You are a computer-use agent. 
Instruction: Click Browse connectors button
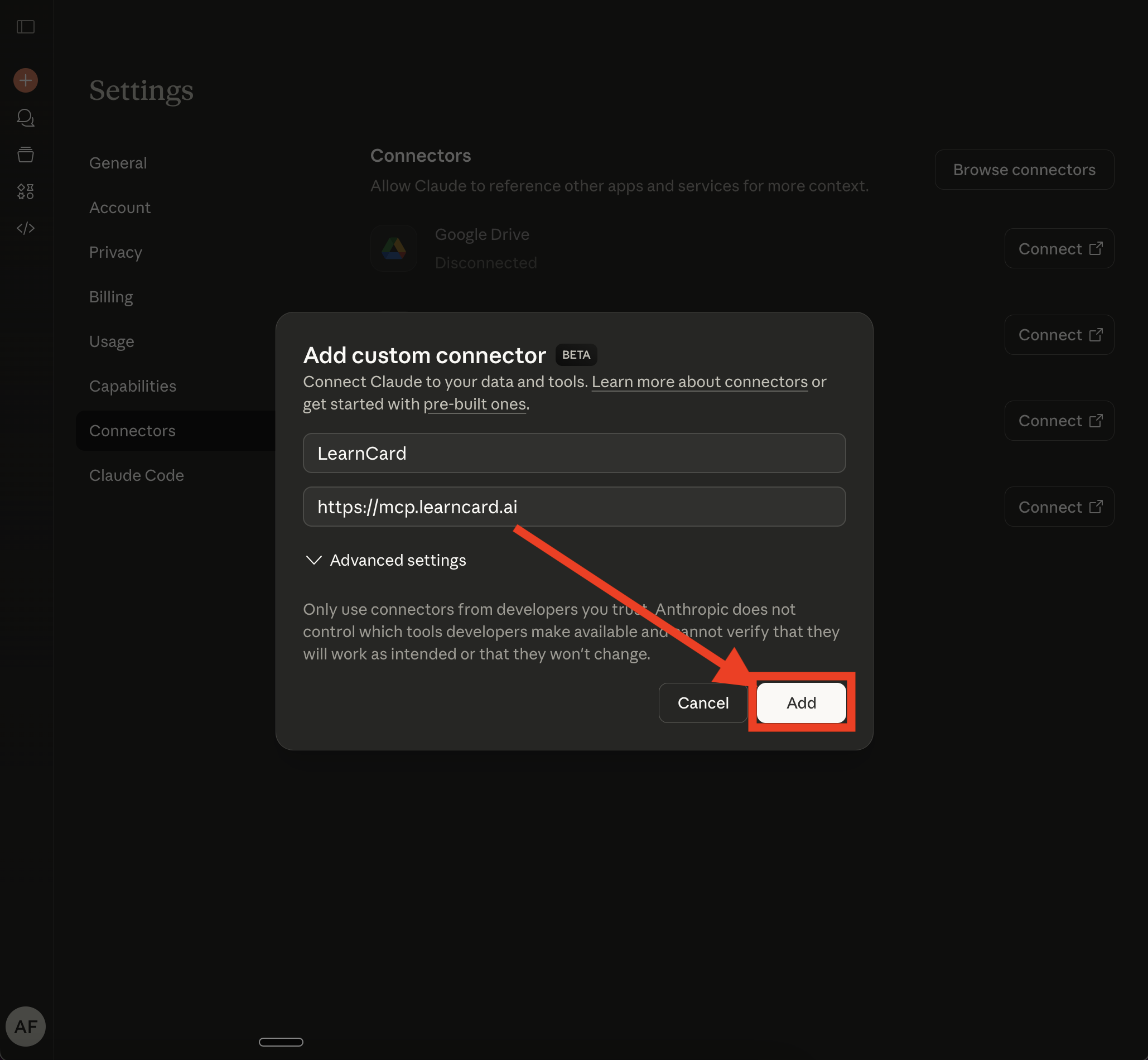tap(1024, 170)
